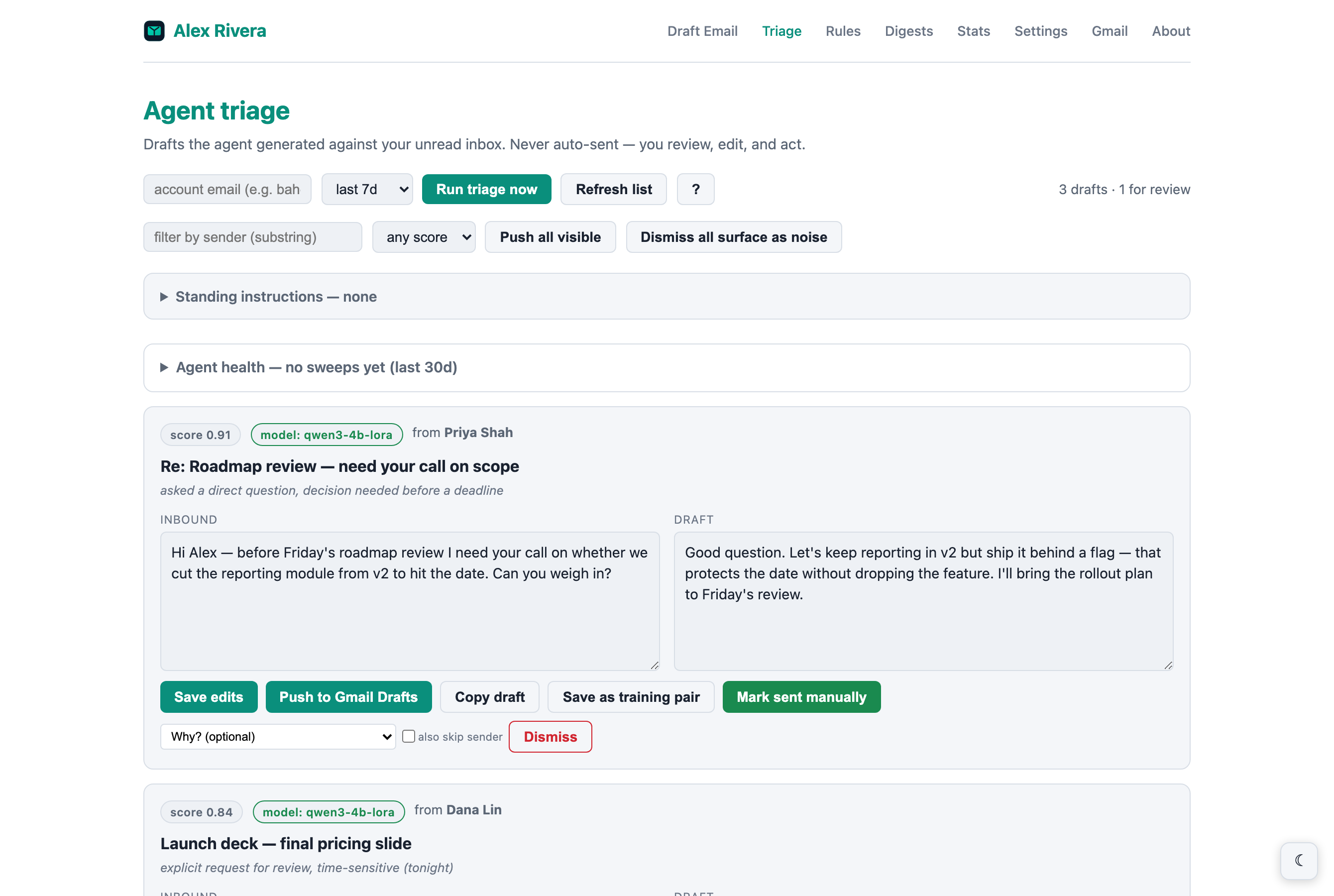
Task: Click the 'Agent triage' page heading
Action: [217, 111]
